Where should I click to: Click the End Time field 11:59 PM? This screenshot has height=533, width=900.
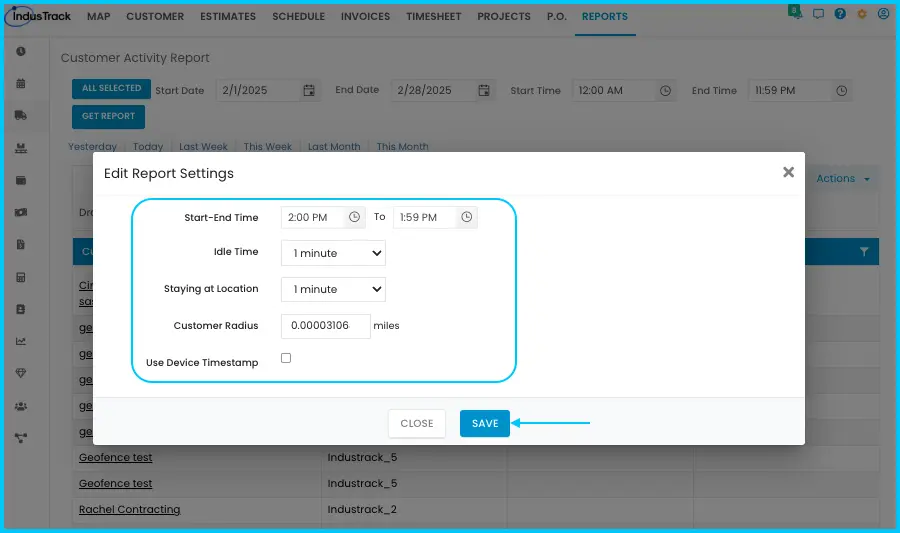[x=790, y=91]
